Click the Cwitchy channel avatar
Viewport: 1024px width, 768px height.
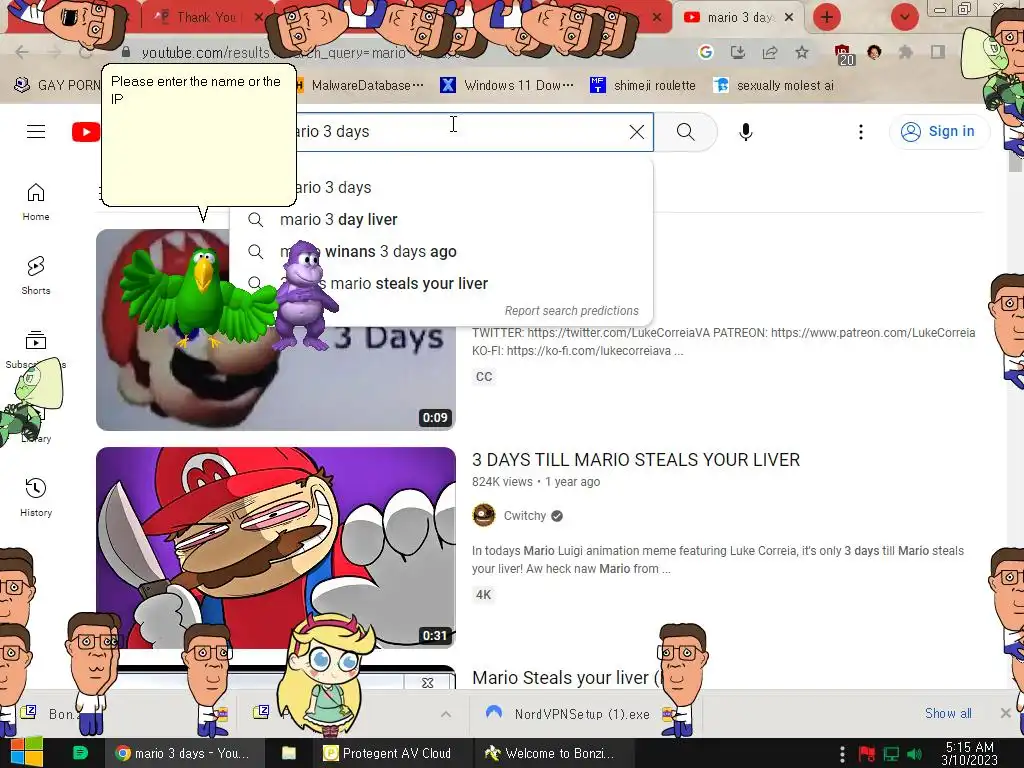click(x=484, y=515)
